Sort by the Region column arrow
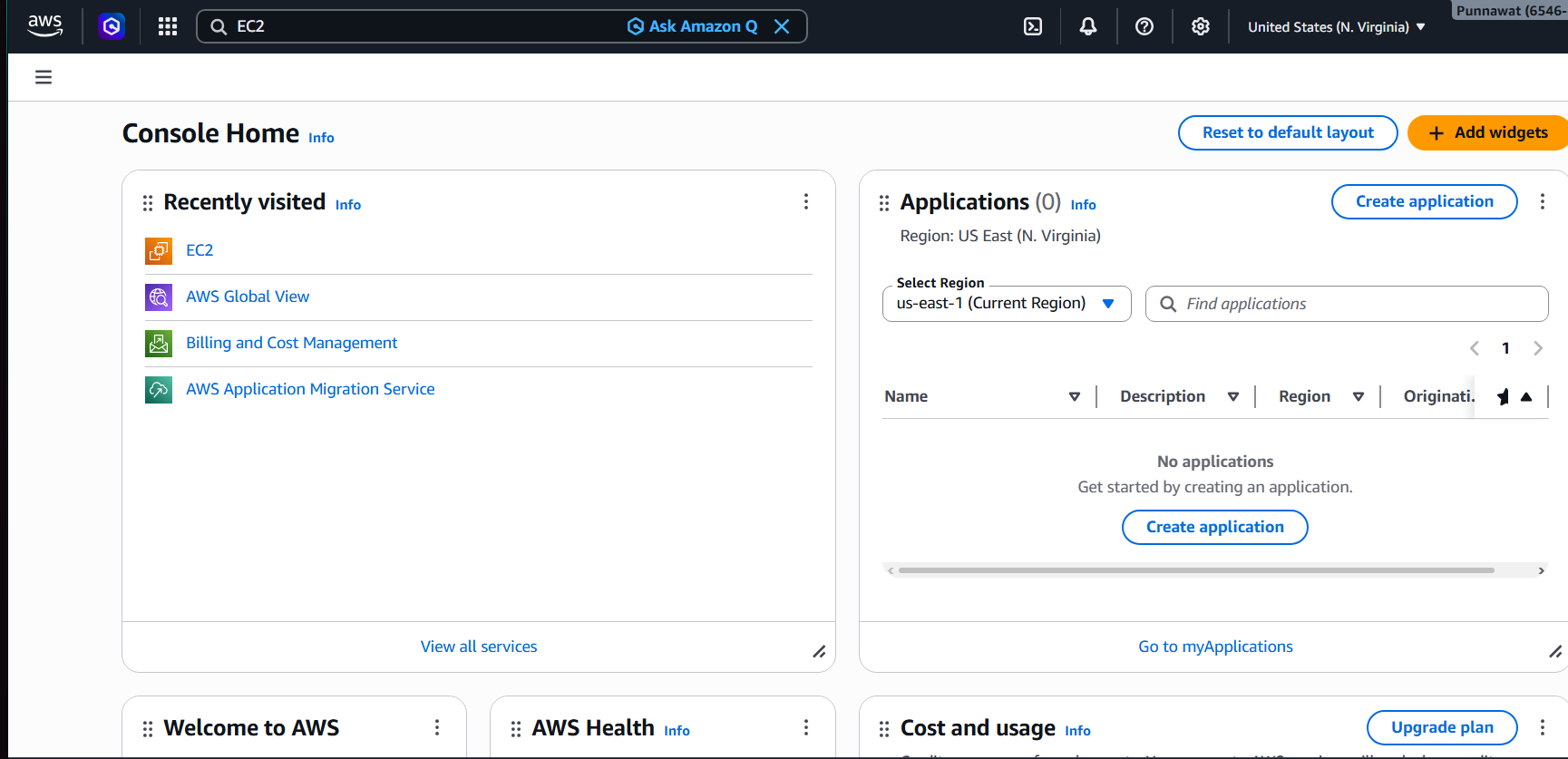1568x759 pixels. click(1359, 396)
